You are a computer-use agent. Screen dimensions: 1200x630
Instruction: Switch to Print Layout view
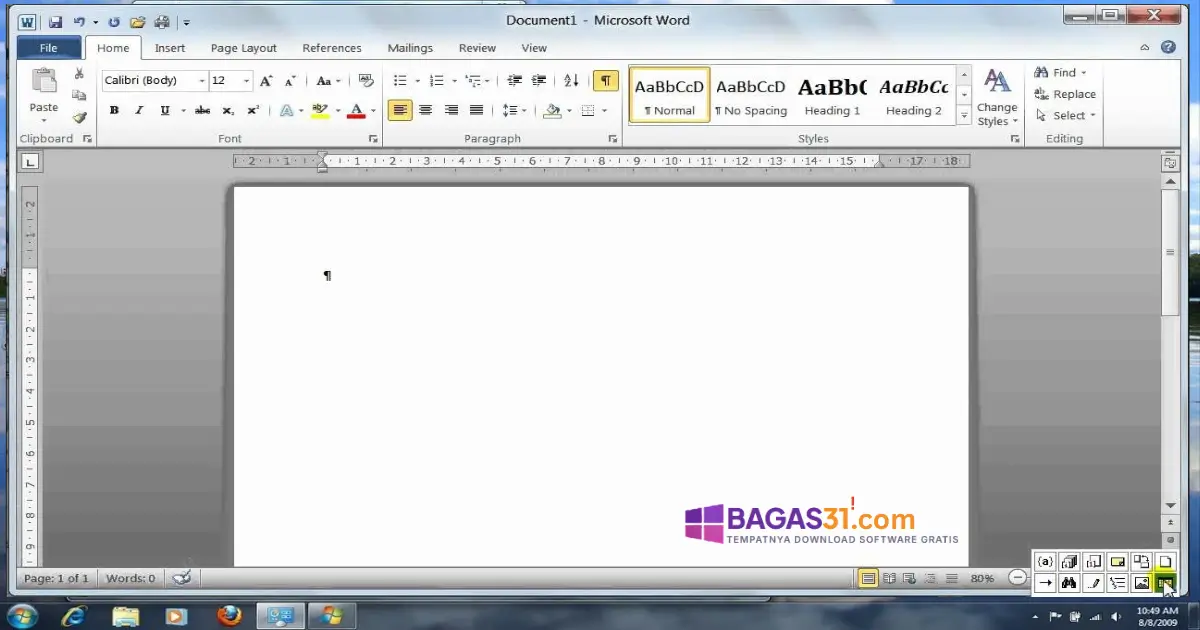868,578
